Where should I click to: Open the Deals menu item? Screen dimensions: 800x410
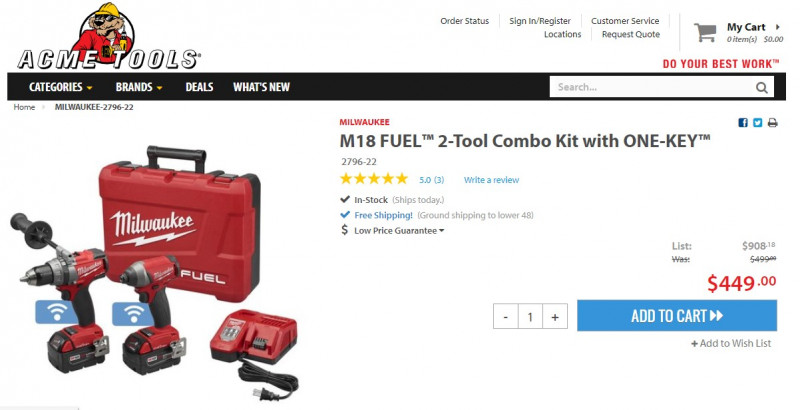tap(199, 87)
